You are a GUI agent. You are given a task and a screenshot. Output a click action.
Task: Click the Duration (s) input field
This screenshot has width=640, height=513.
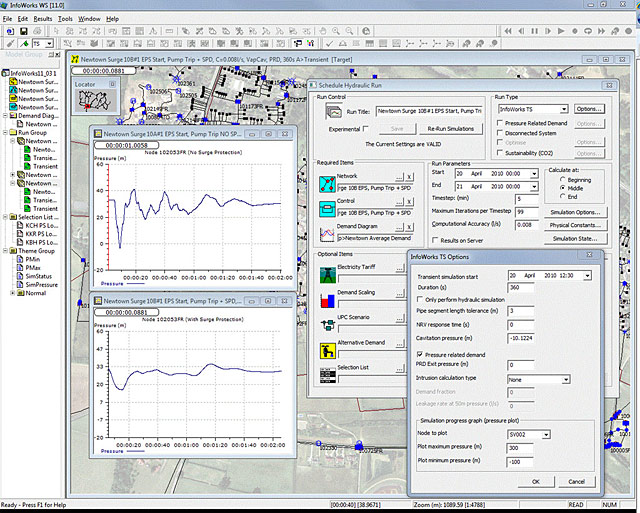click(520, 288)
